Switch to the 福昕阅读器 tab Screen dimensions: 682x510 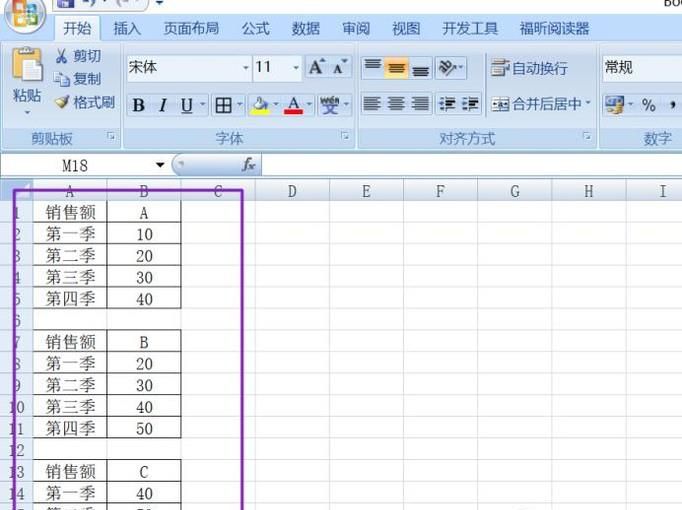click(555, 29)
